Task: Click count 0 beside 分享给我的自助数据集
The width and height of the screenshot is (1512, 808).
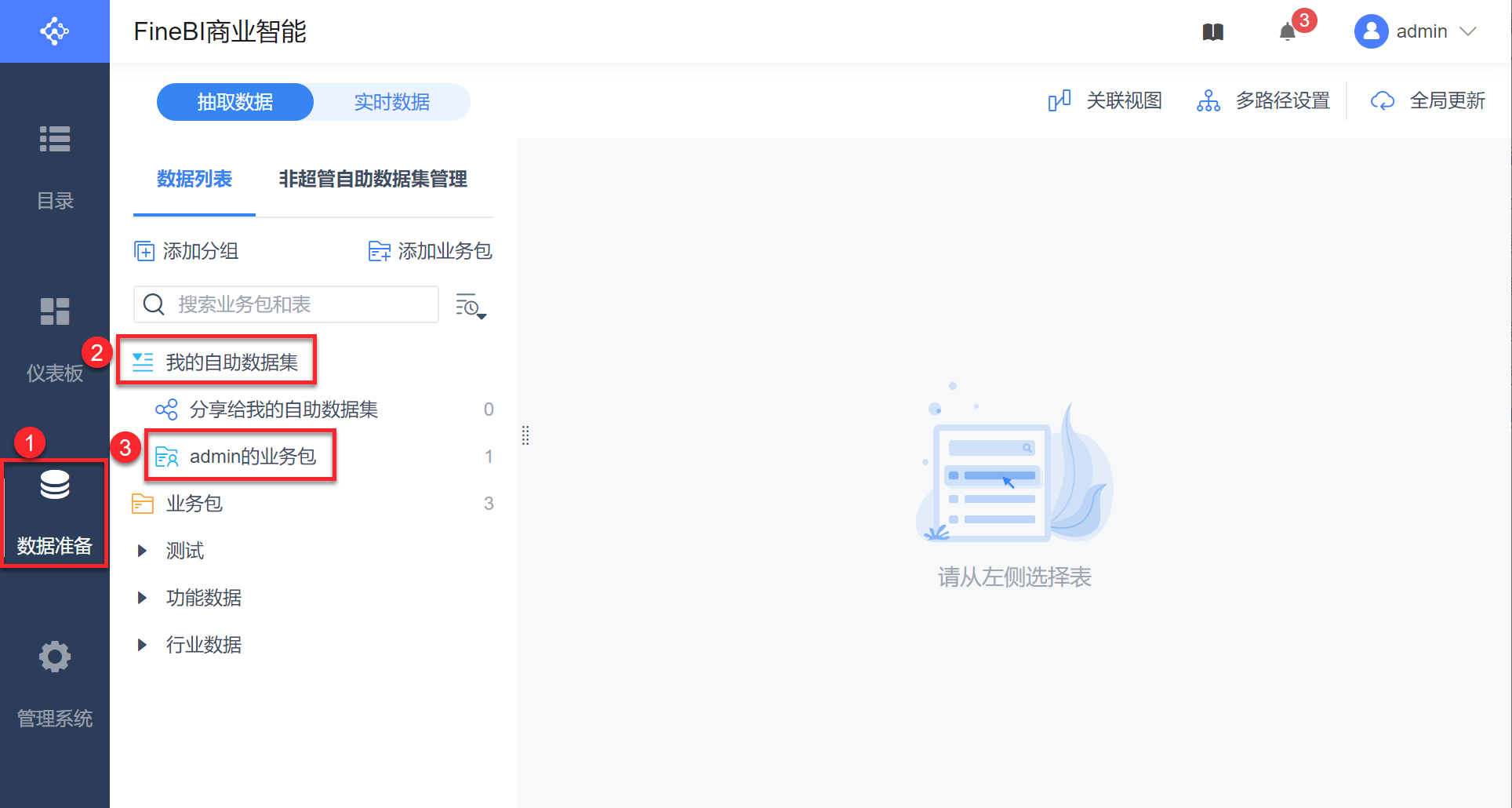Action: [489, 409]
